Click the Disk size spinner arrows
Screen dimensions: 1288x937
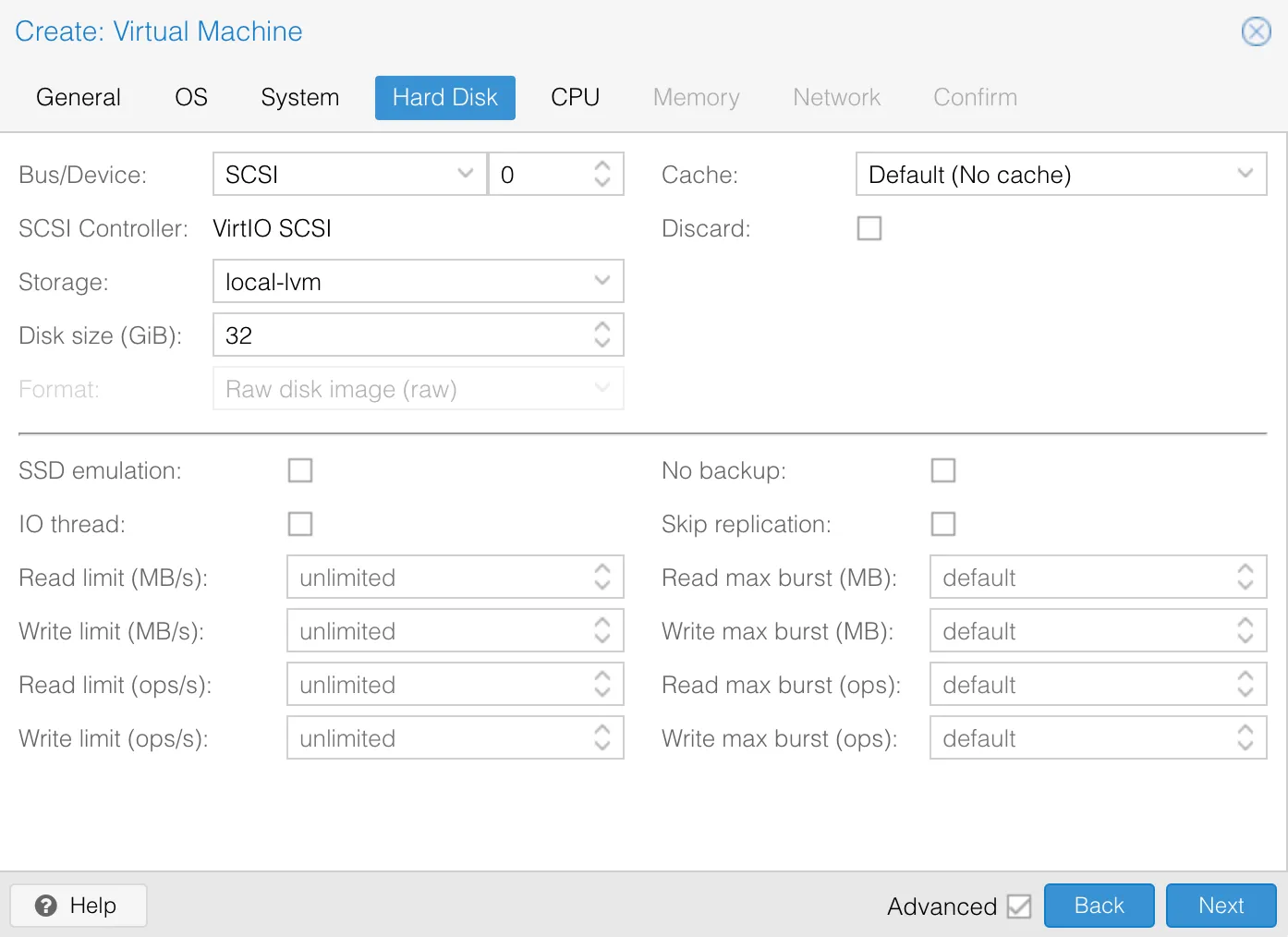pyautogui.click(x=602, y=335)
